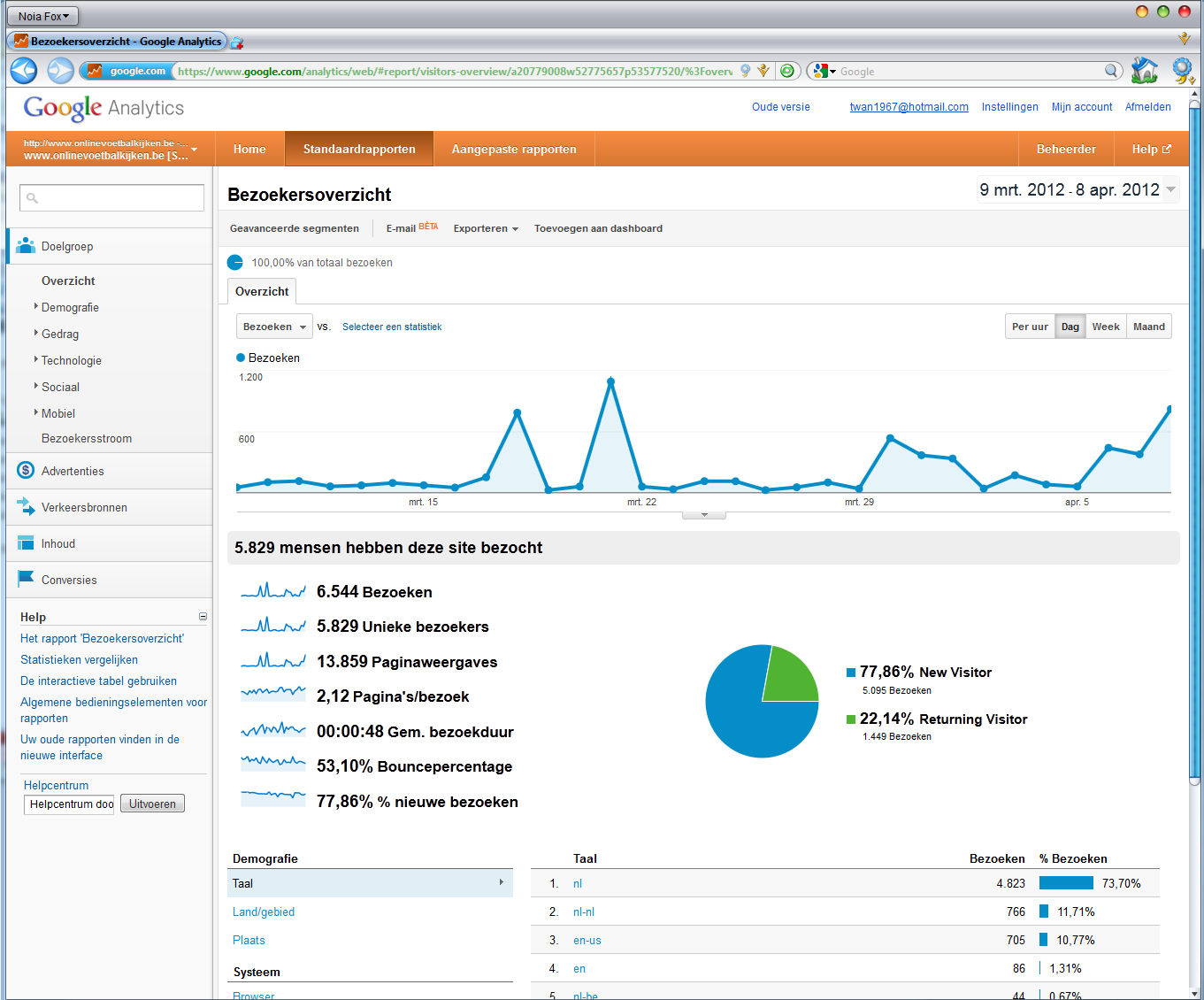The width and height of the screenshot is (1204, 1000).
Task: Select Plaats demographic link
Action: coord(249,940)
